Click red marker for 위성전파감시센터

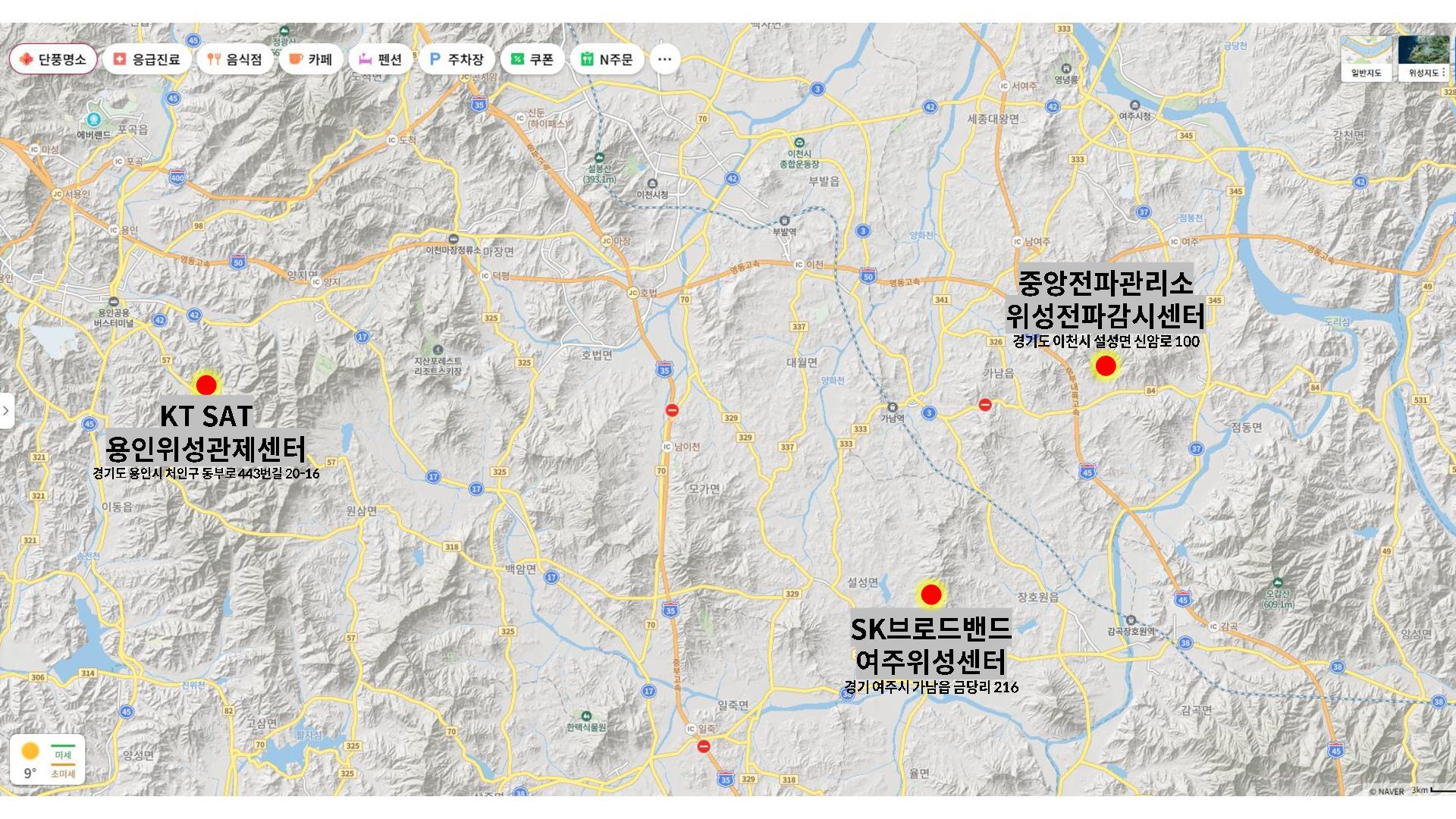1106,366
